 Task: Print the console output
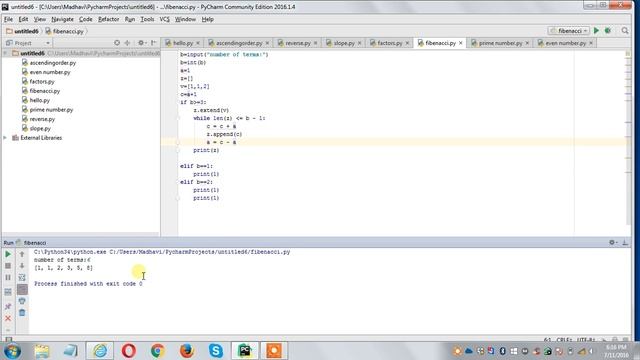click(22, 301)
